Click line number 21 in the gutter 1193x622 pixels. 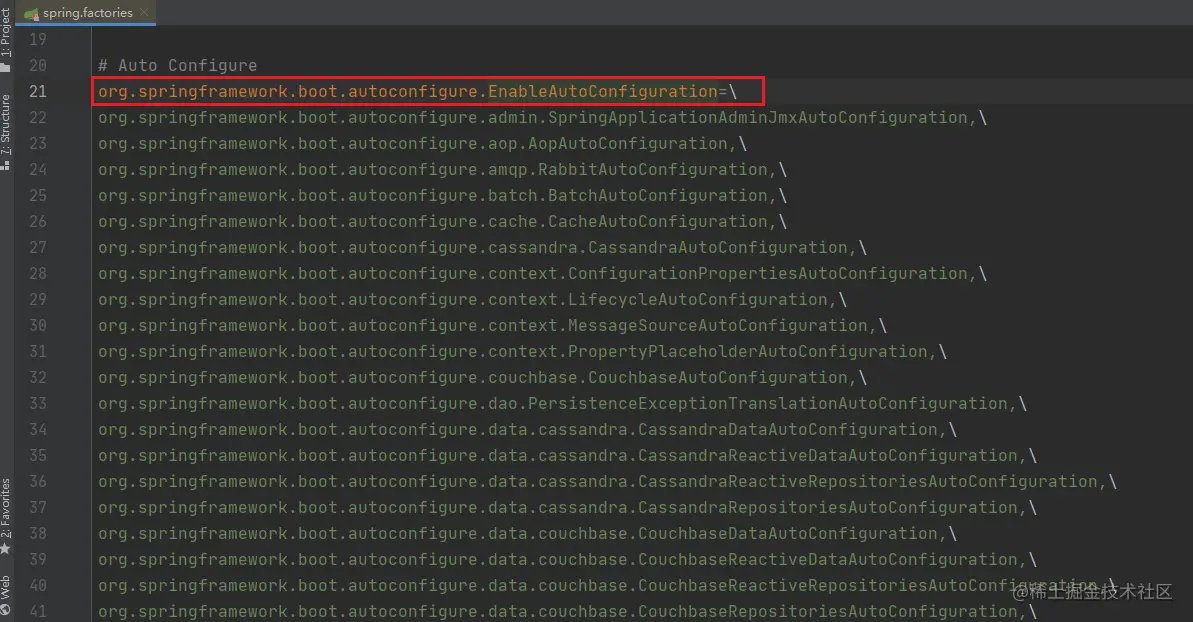click(x=38, y=91)
